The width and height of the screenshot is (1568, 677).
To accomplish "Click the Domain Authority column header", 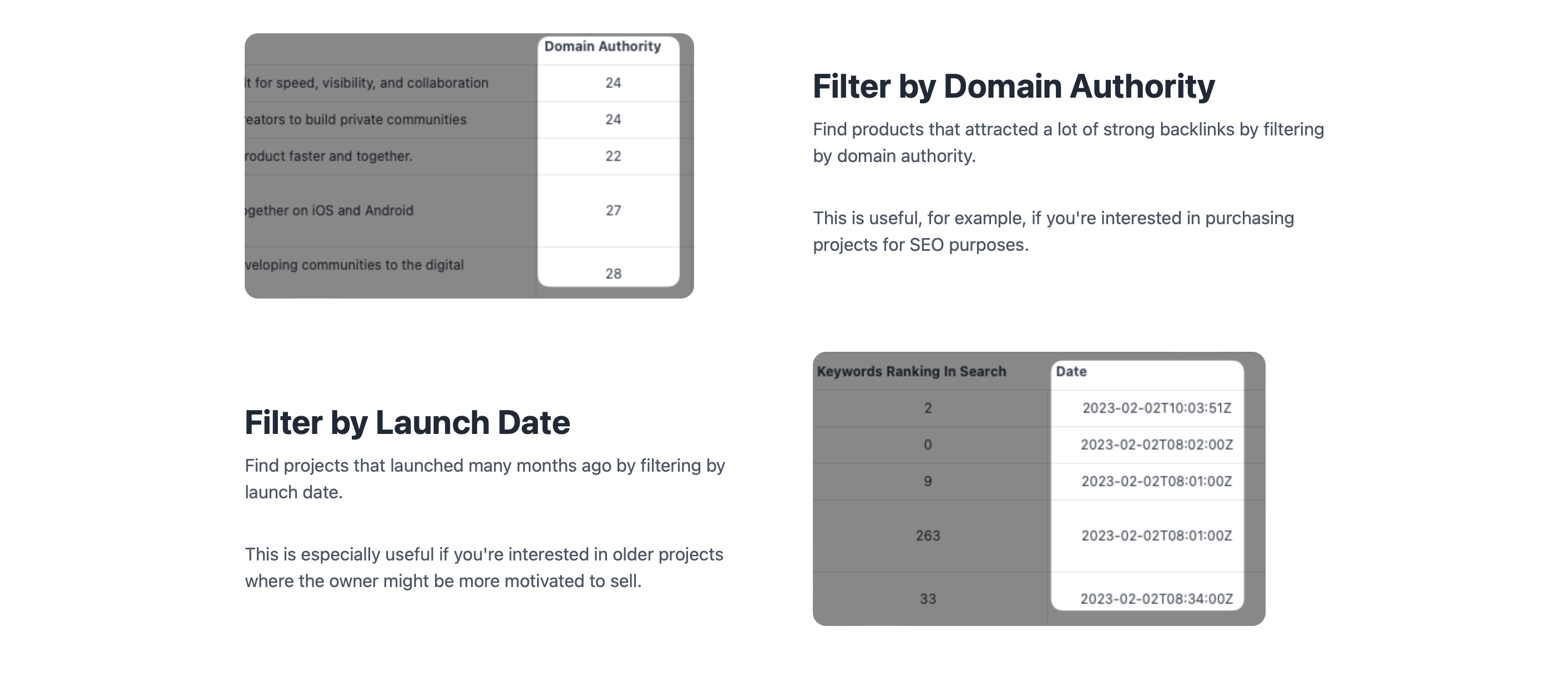I will tap(602, 46).
